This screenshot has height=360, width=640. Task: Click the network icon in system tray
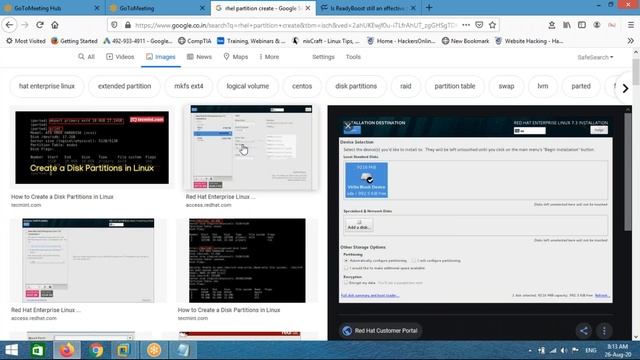(x=553, y=350)
